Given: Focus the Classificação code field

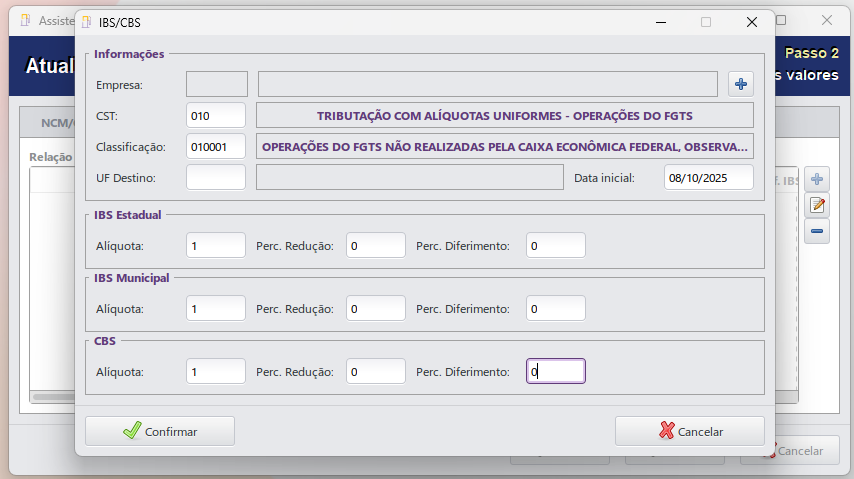Looking at the screenshot, I should tap(216, 146).
